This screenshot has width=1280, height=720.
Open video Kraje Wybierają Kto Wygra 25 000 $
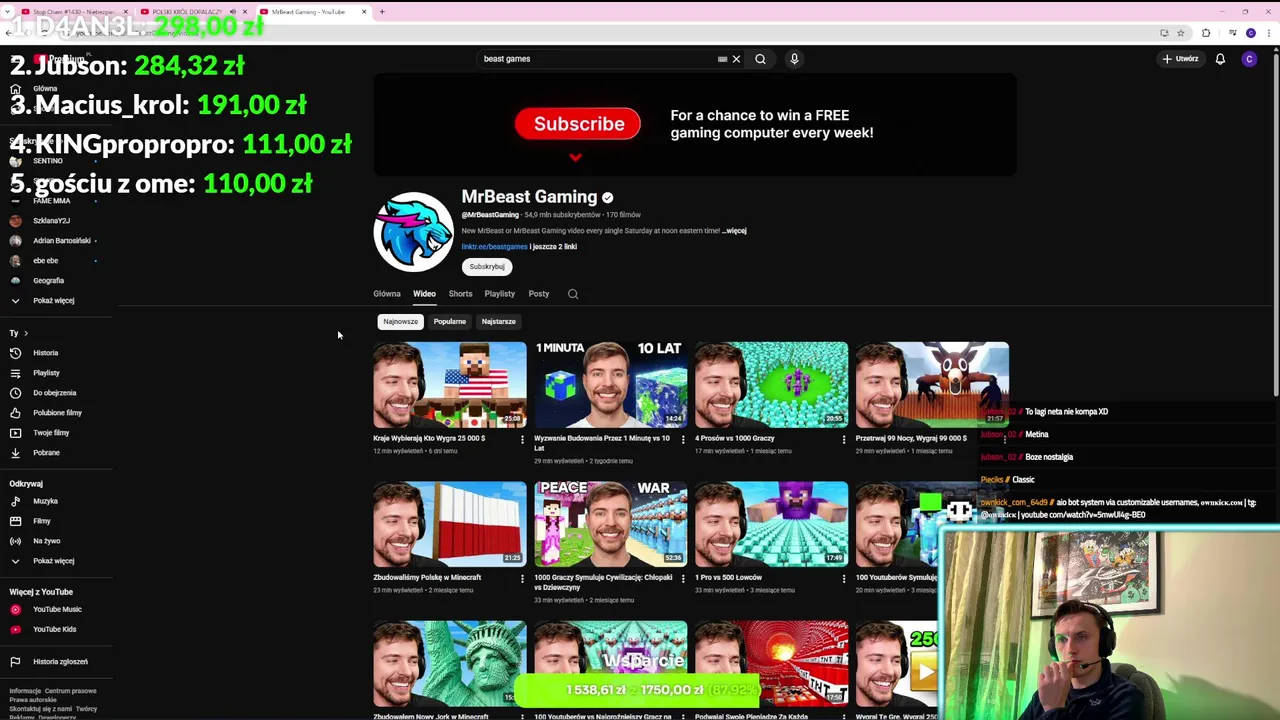[x=450, y=385]
